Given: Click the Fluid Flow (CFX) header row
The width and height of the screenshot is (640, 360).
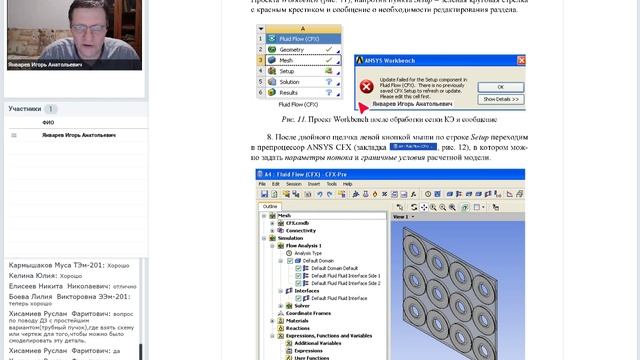Looking at the screenshot, I should (x=304, y=39).
